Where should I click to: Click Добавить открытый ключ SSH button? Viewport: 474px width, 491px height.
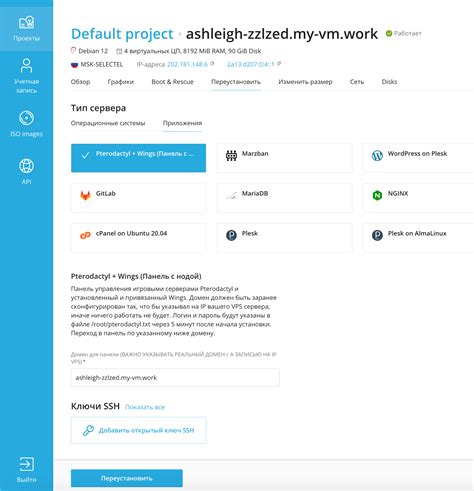coord(139,430)
